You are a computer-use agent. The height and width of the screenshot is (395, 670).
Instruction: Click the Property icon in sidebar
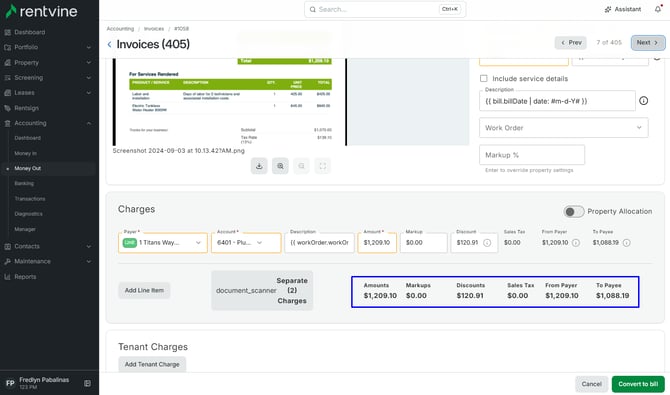(7, 62)
